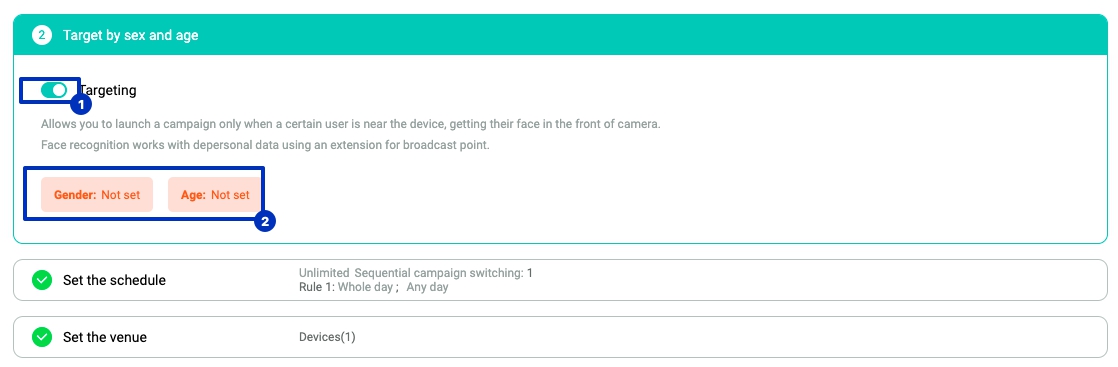Click the green checkmark beside Set the venue
The image size is (1118, 367).
point(42,336)
